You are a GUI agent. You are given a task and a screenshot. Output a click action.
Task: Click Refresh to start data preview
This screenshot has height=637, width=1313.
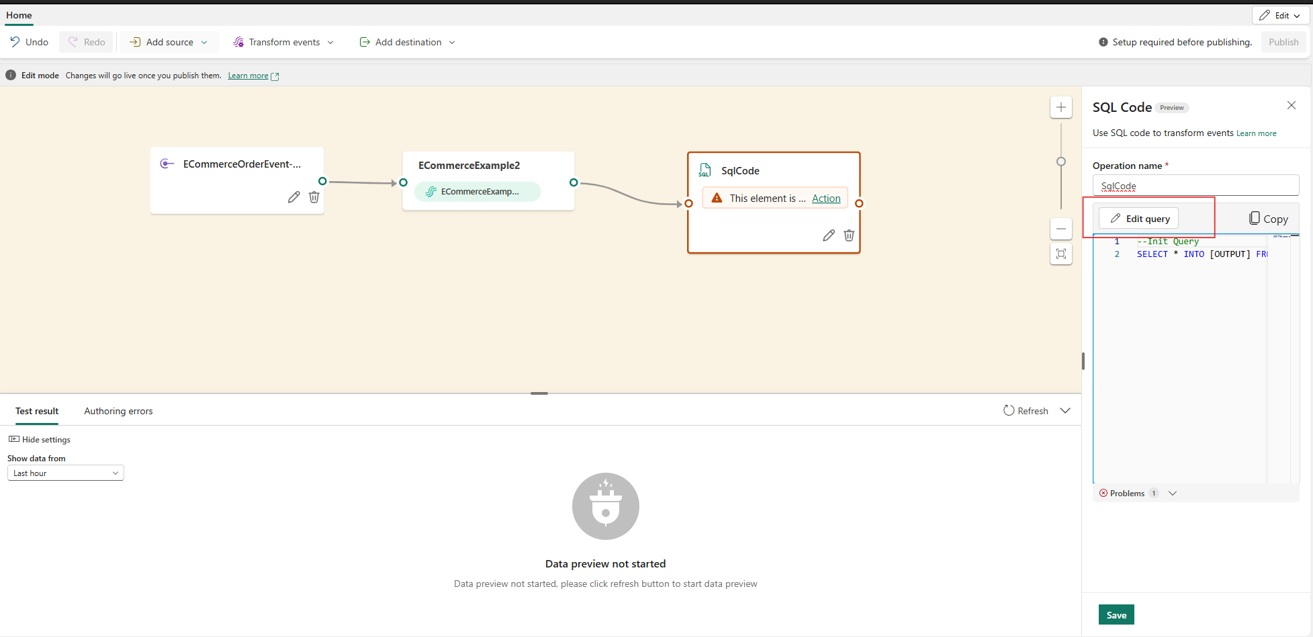1027,410
